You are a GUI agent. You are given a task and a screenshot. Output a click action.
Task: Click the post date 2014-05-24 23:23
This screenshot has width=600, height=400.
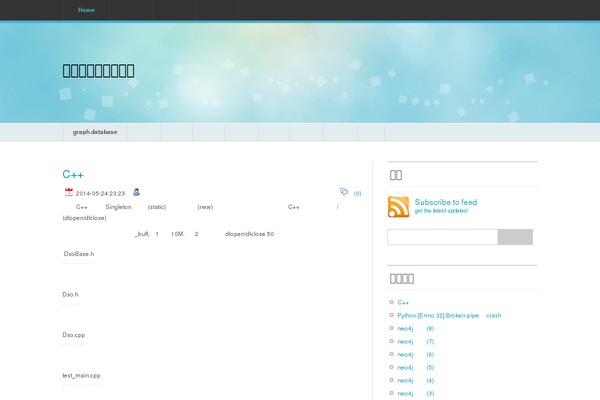[100, 194]
